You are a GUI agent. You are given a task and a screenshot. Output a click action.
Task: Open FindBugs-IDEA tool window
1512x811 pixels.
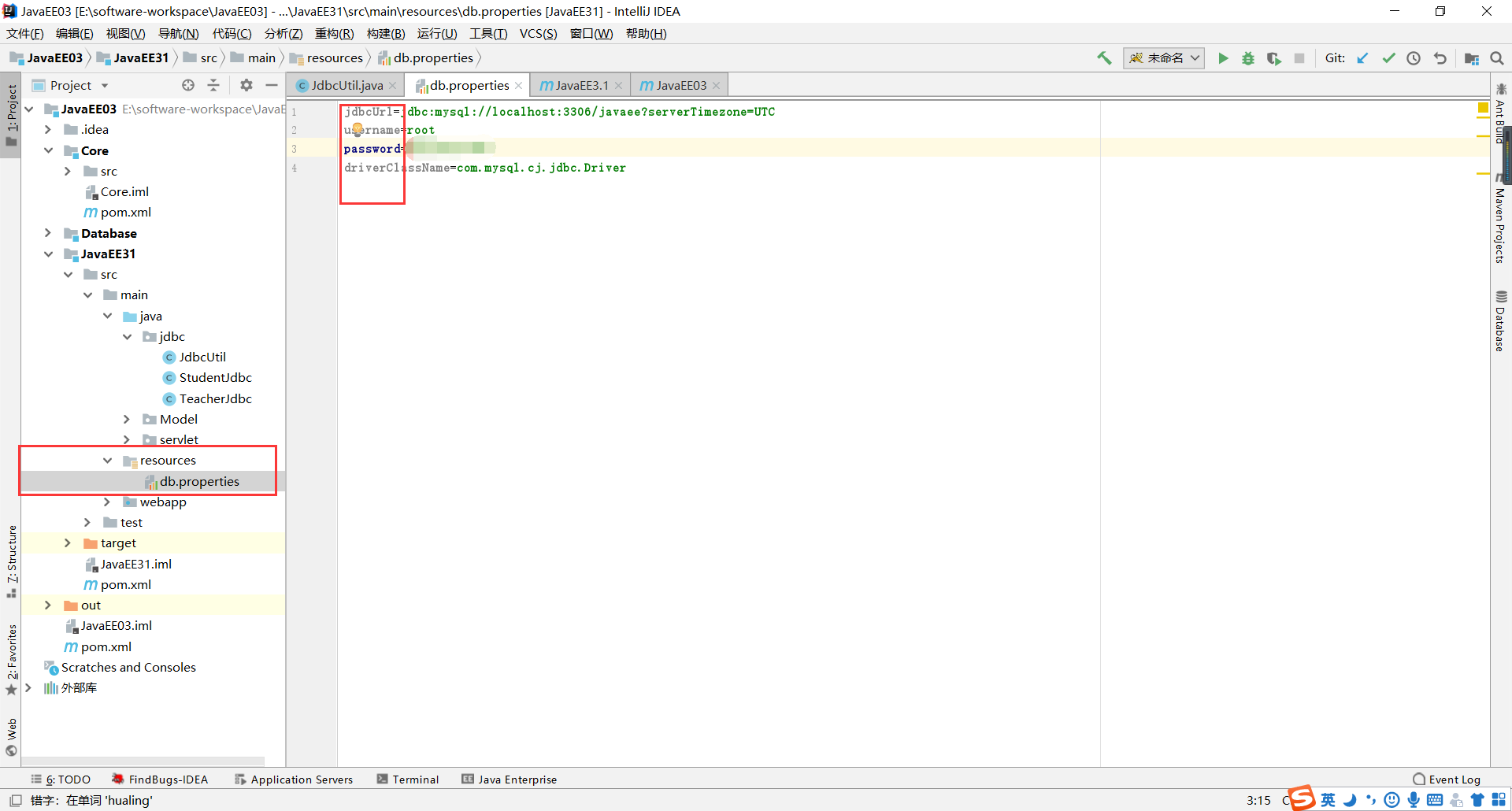click(160, 780)
